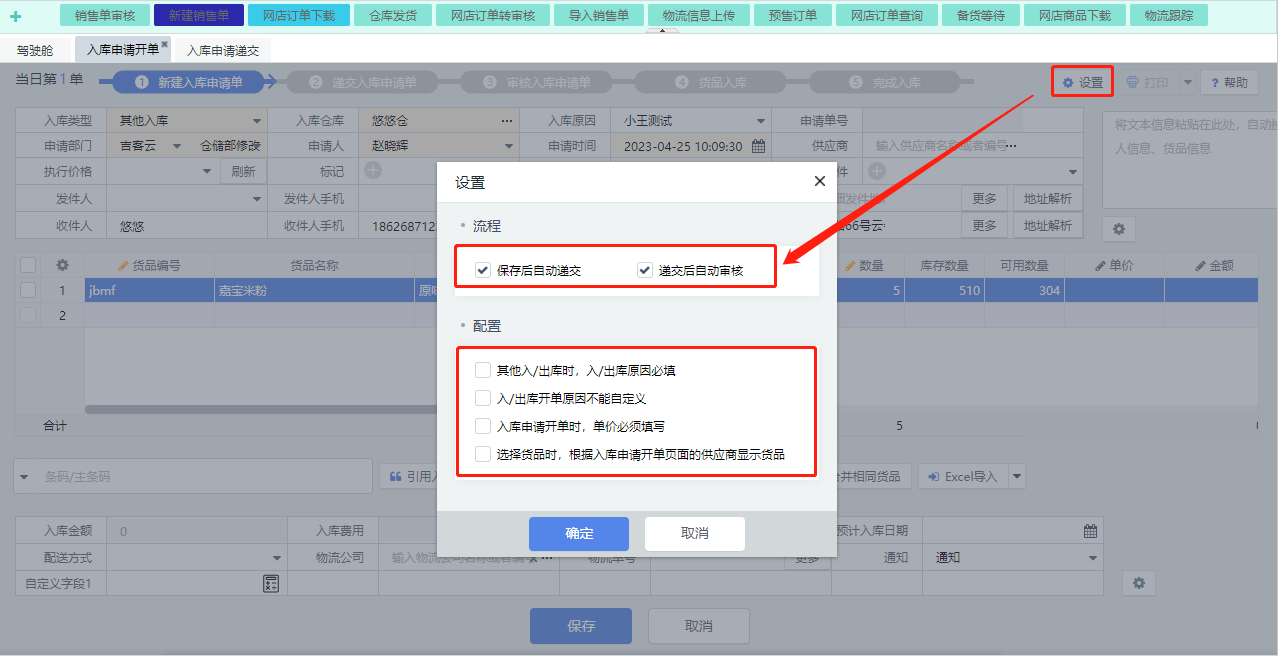Open 新建销售单 in top menu
The height and width of the screenshot is (656, 1278).
point(199,15)
